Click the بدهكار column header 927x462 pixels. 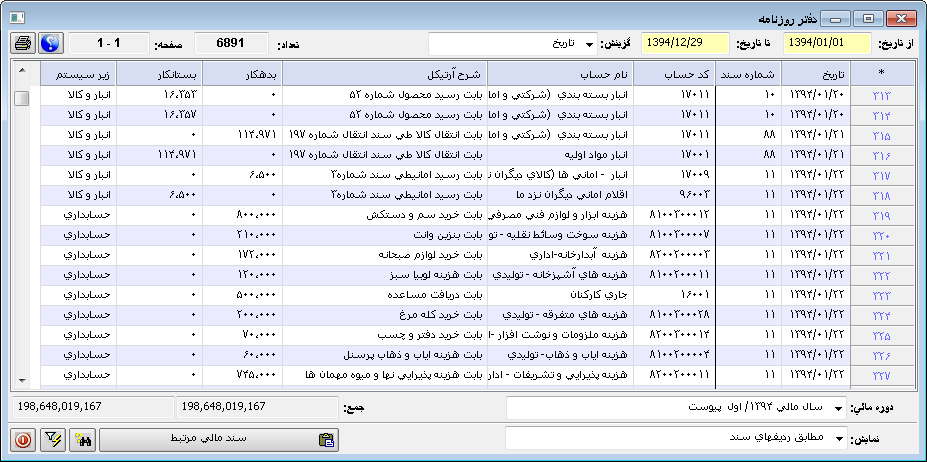(x=242, y=74)
